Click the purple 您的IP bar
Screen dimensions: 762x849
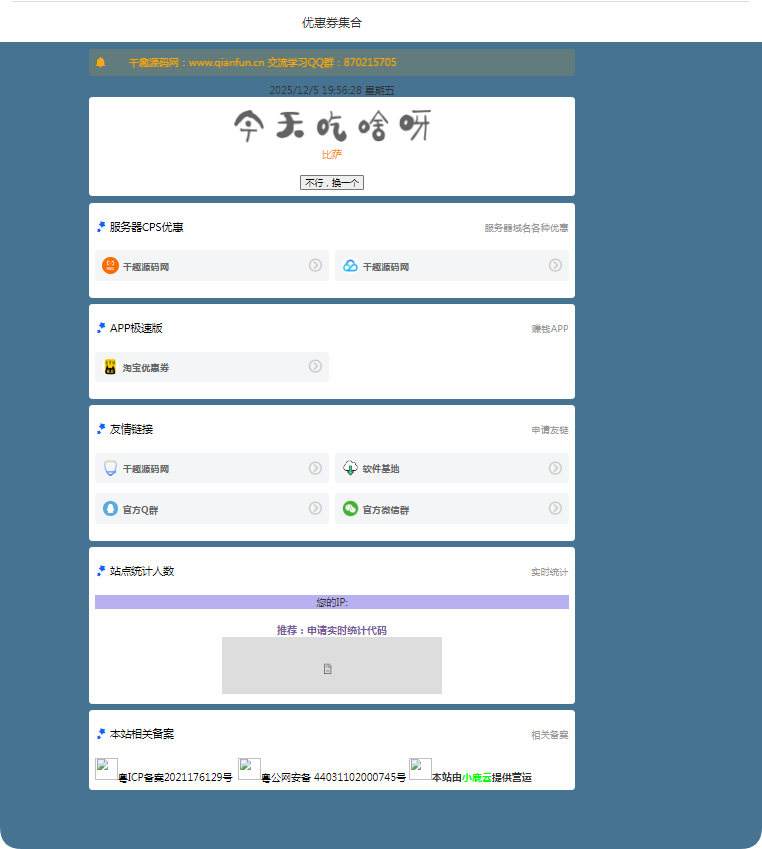pyautogui.click(x=332, y=602)
